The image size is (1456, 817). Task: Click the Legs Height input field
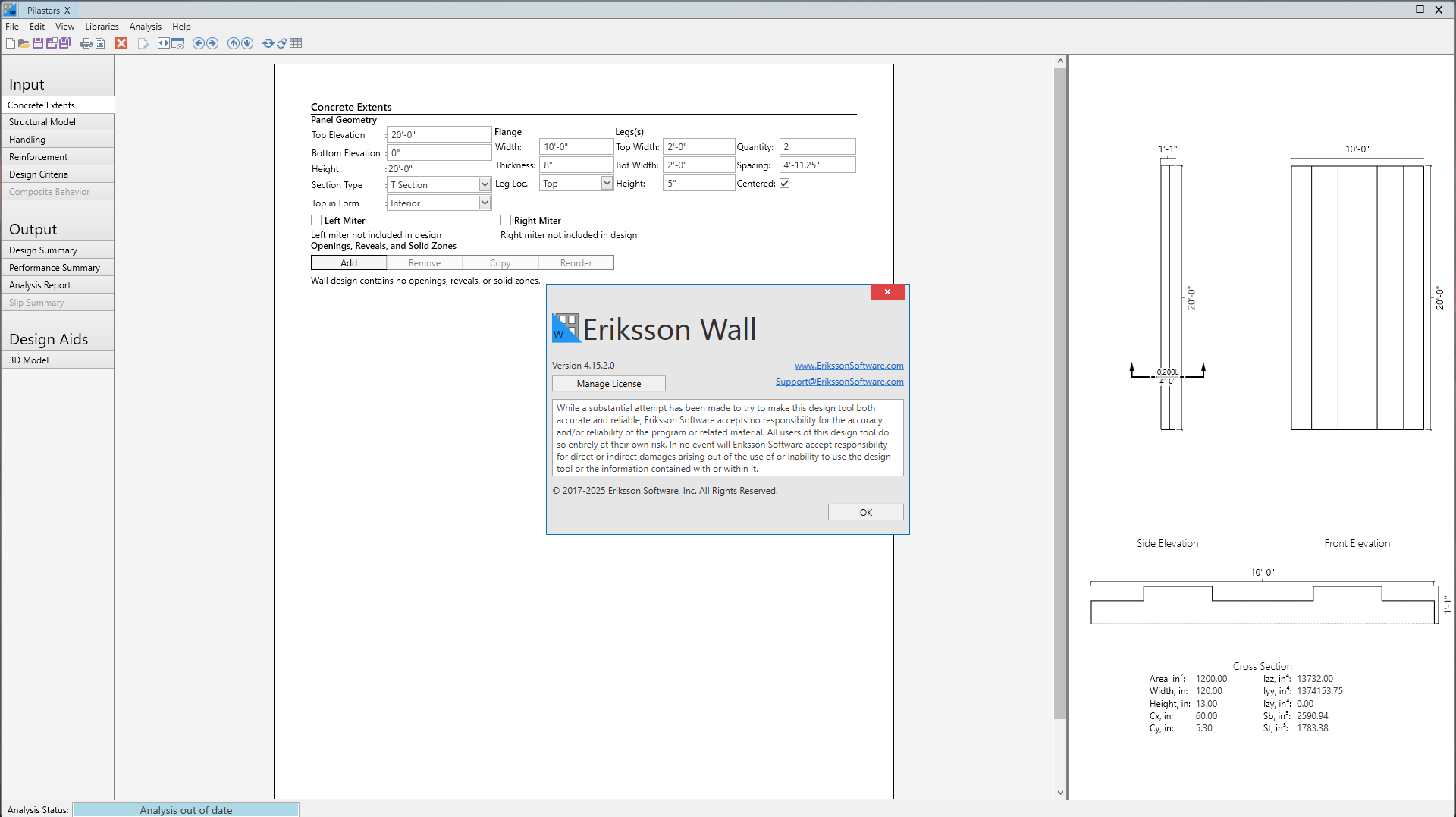pyautogui.click(x=698, y=183)
